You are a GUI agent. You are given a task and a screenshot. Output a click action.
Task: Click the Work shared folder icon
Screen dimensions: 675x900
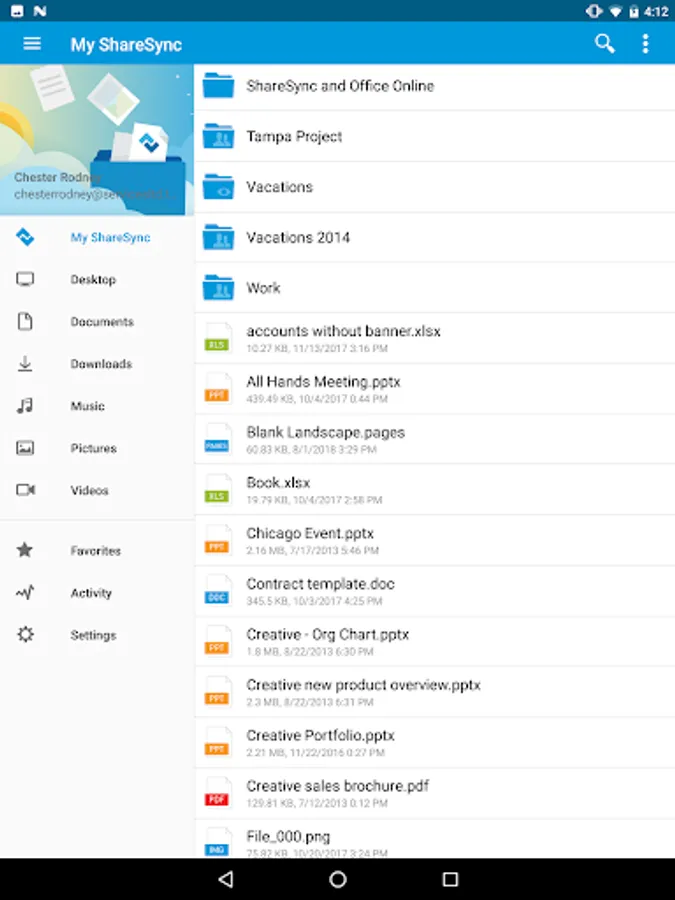tap(218, 288)
